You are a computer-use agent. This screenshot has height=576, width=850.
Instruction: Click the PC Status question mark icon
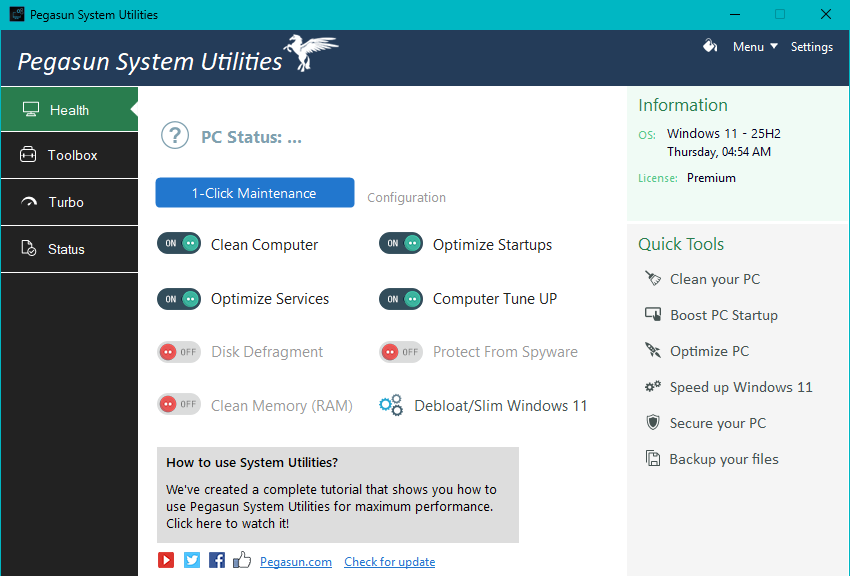tap(175, 136)
